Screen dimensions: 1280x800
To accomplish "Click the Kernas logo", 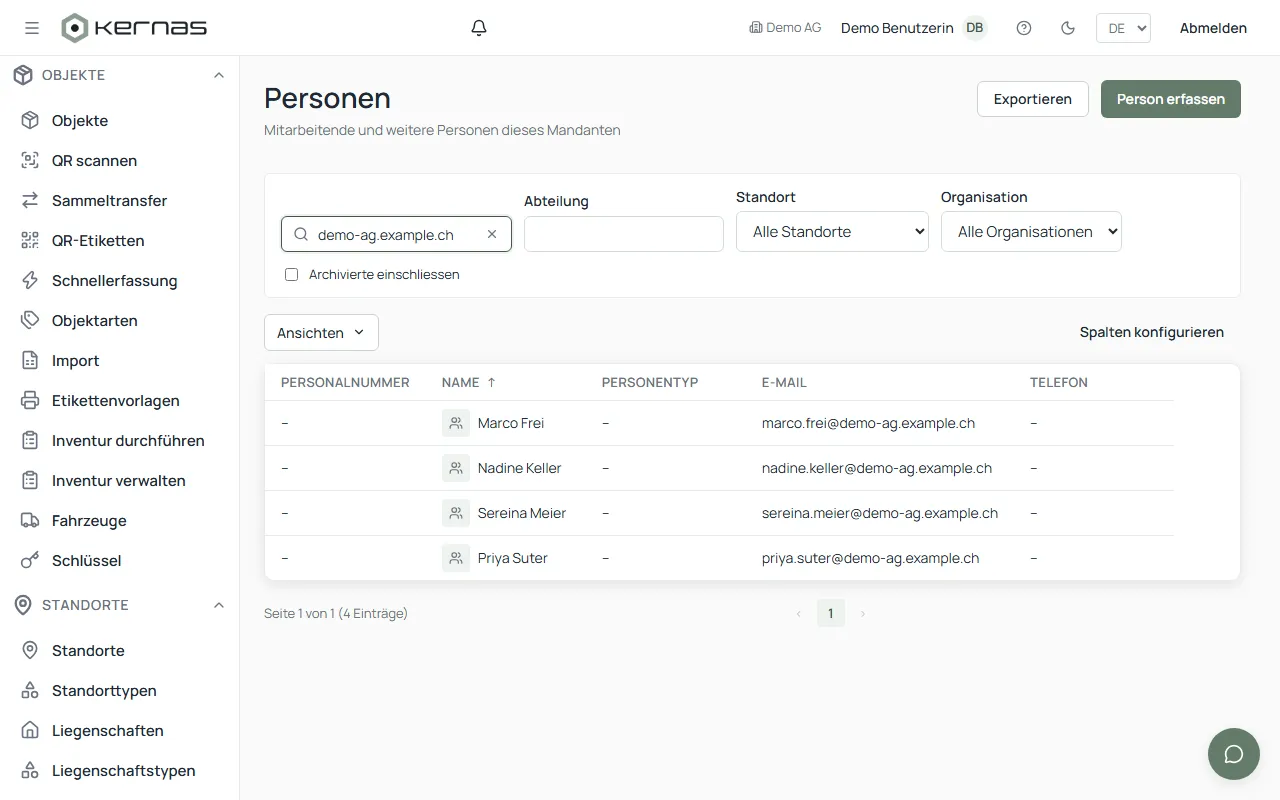I will [134, 28].
